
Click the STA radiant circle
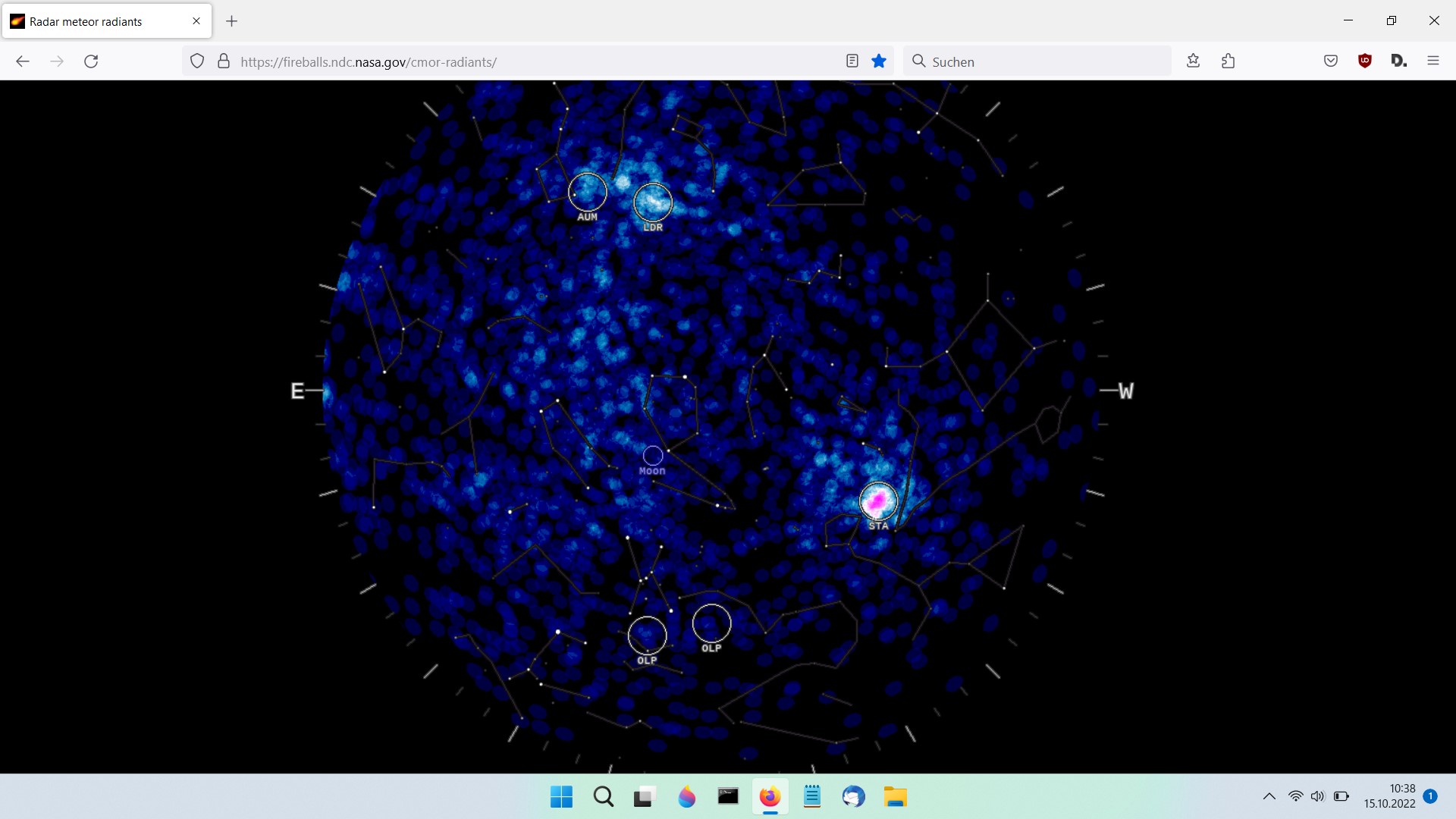point(878,500)
